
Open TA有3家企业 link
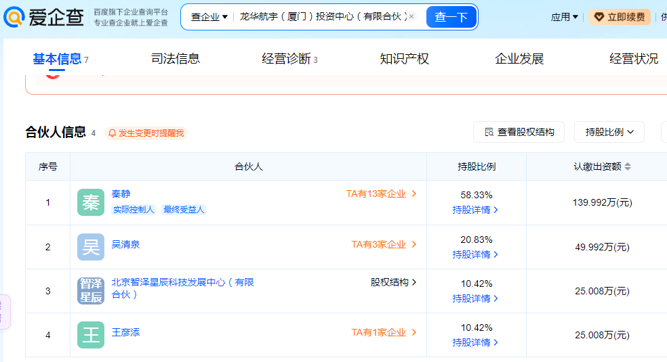coord(384,245)
